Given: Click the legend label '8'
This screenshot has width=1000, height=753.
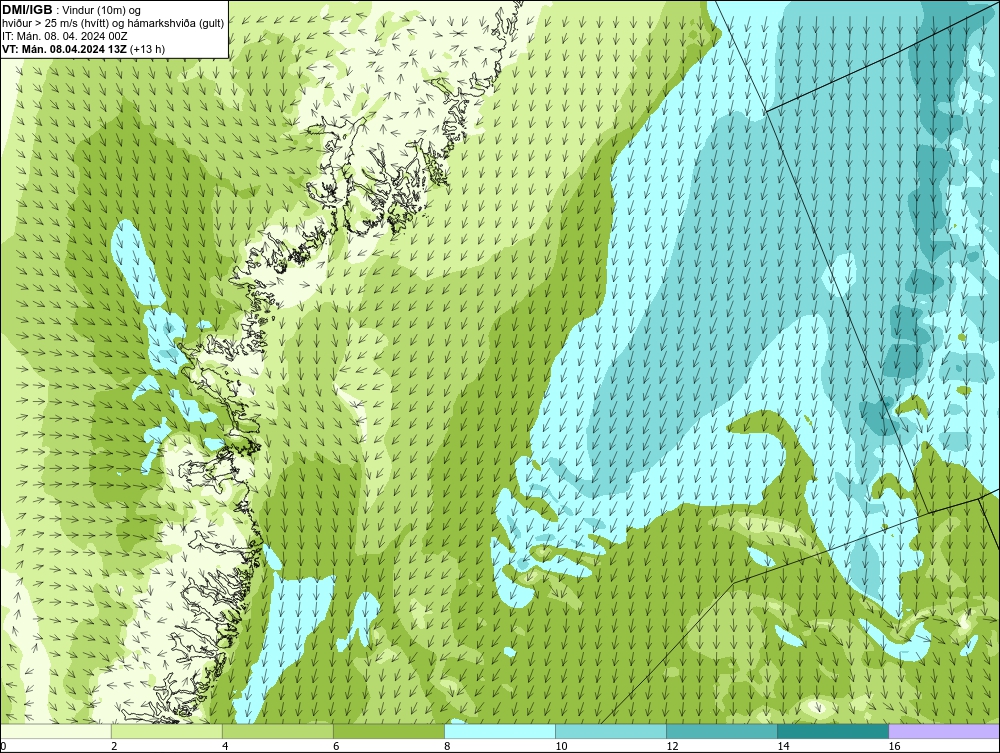Looking at the screenshot, I should [447, 746].
